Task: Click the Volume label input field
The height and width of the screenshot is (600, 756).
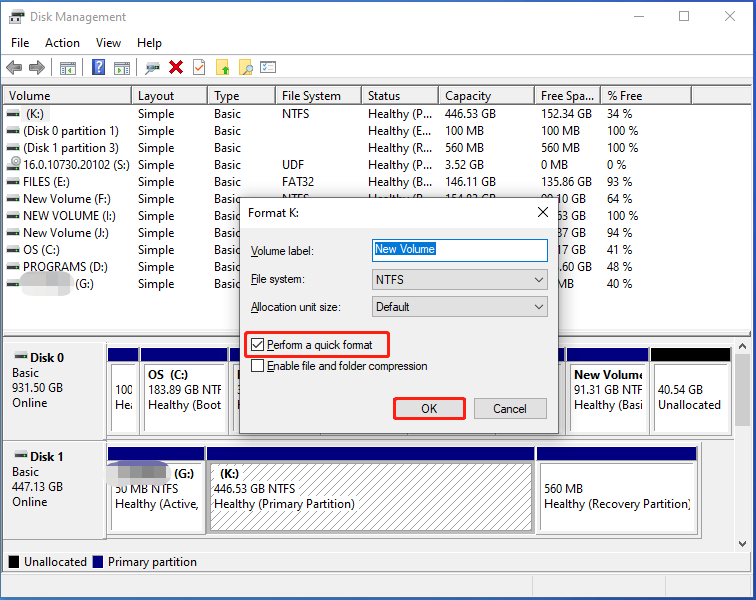Action: click(x=459, y=250)
